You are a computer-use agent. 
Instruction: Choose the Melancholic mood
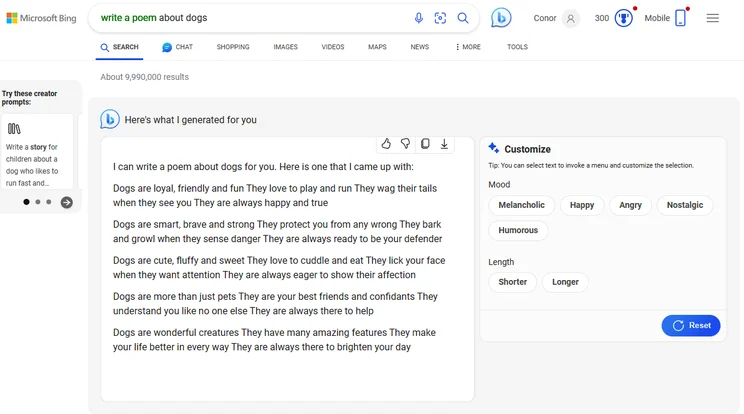pos(521,205)
